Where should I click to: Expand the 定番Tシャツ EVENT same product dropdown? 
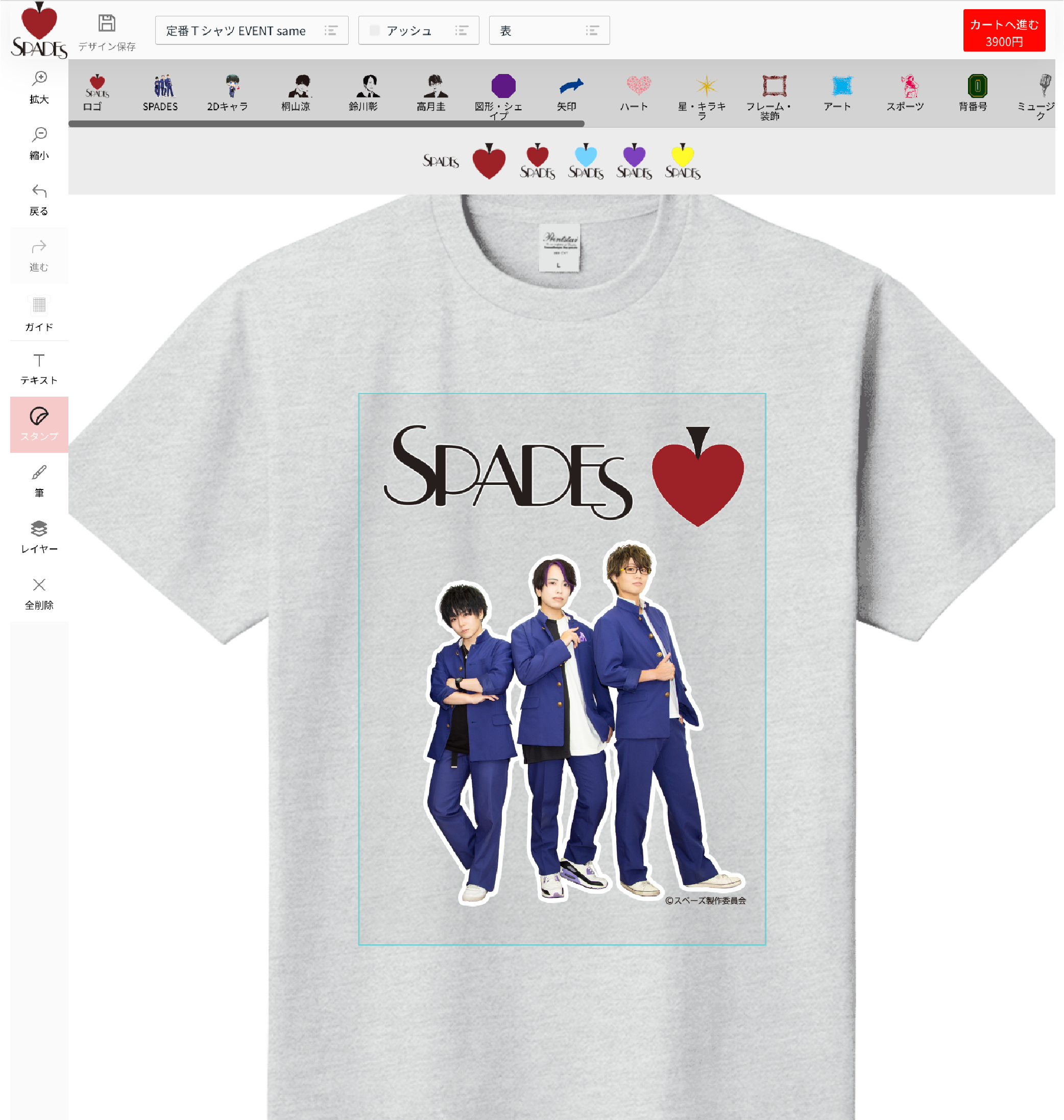click(x=251, y=31)
